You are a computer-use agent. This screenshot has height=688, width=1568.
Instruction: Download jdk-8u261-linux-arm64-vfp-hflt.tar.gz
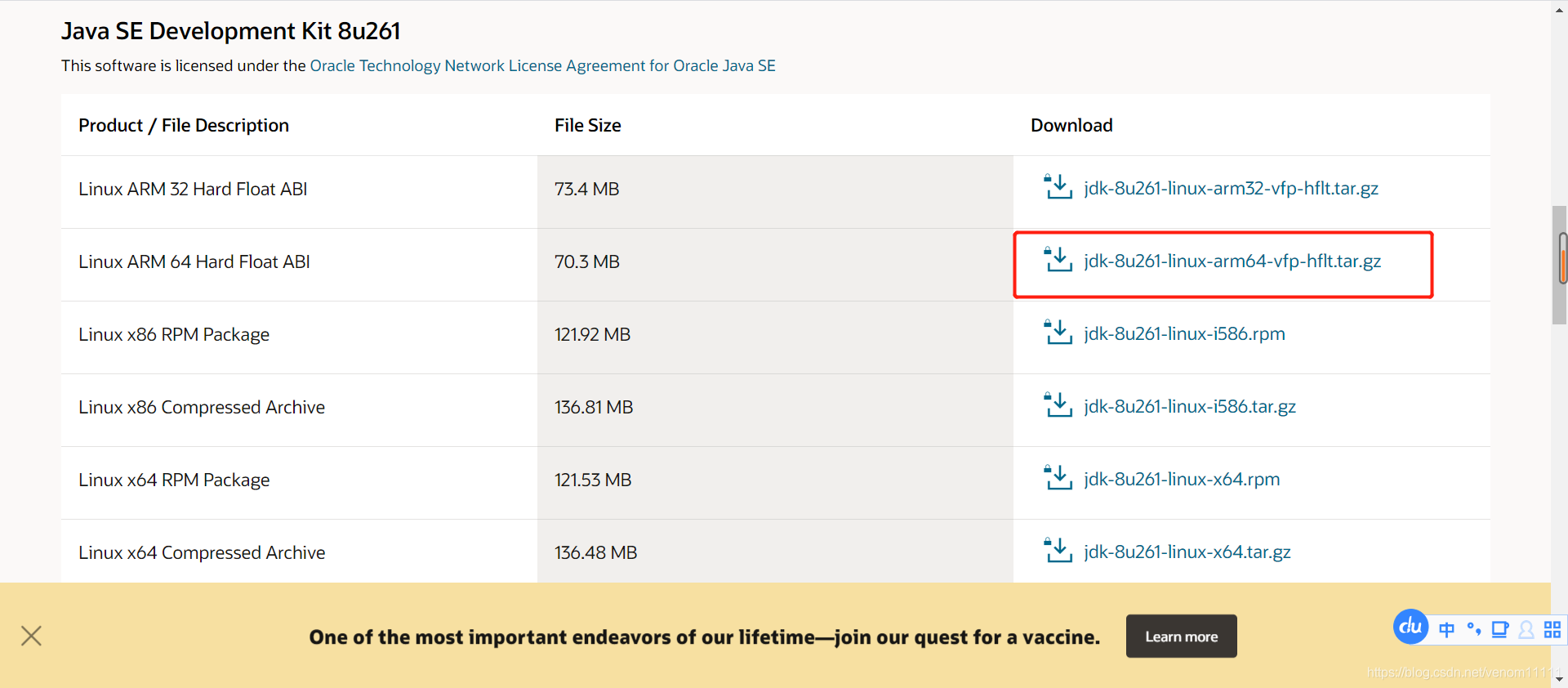click(1232, 261)
